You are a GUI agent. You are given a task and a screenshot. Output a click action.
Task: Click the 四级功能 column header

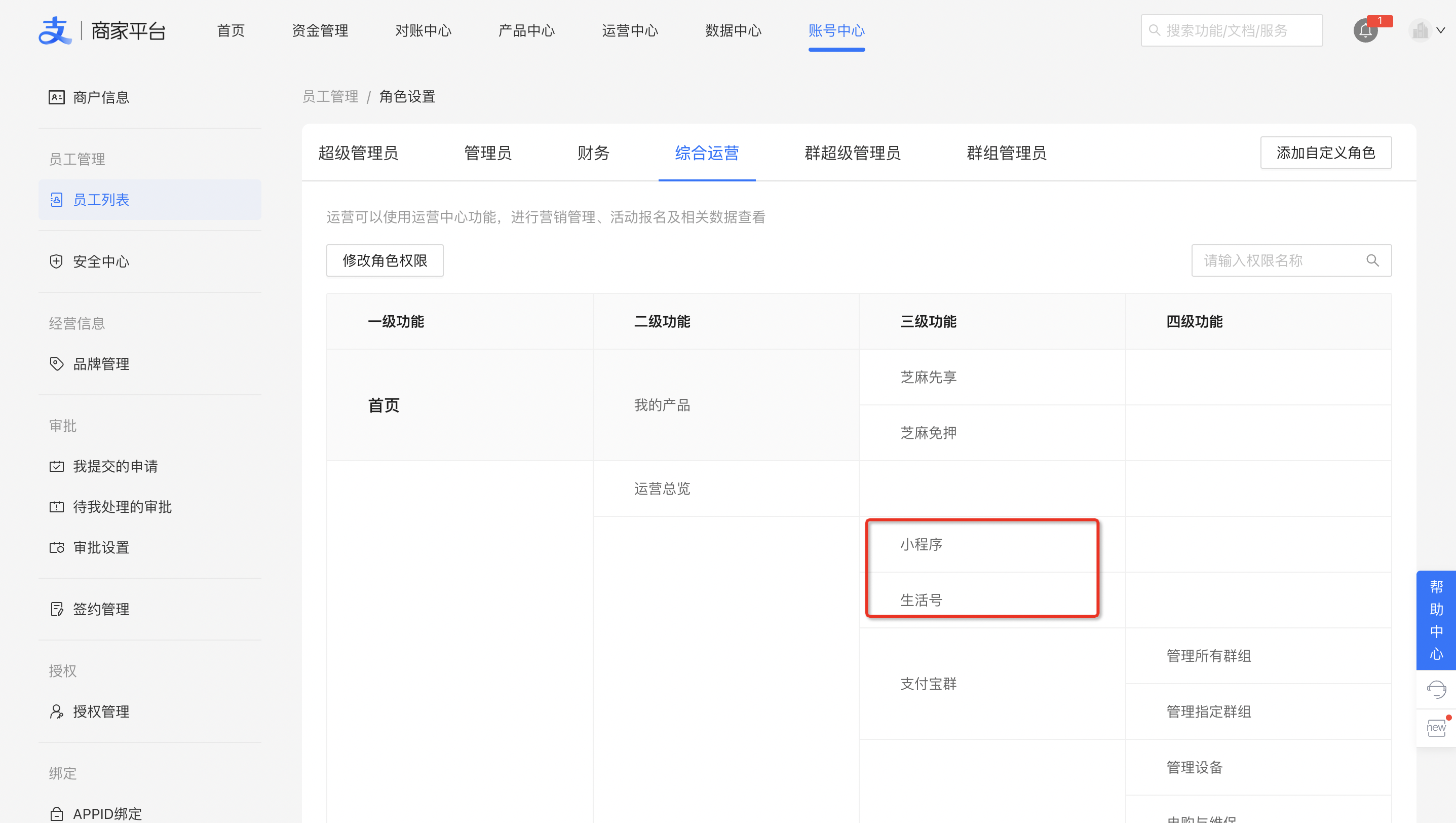1259,322
